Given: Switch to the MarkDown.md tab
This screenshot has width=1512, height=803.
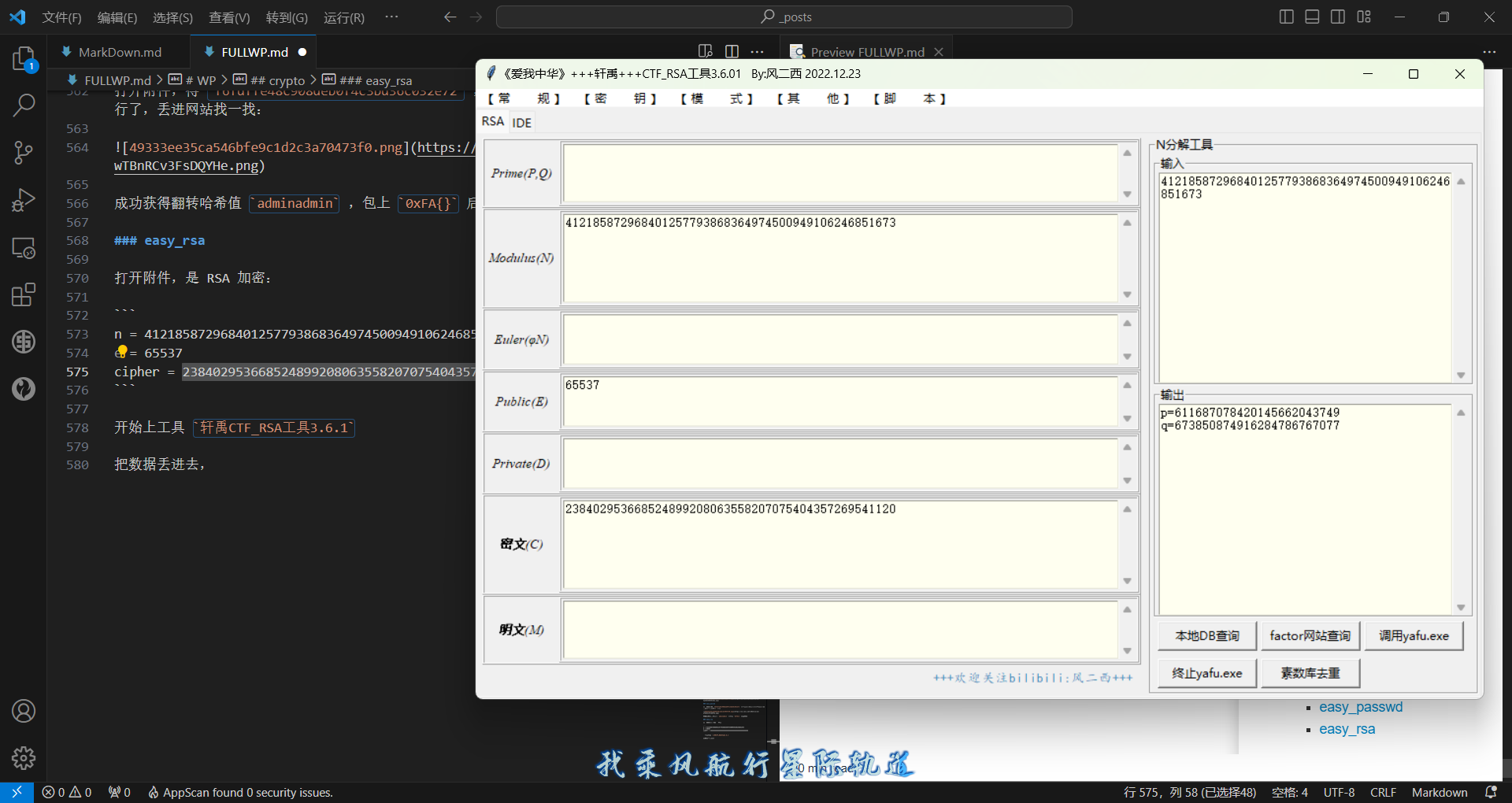Looking at the screenshot, I should point(120,52).
